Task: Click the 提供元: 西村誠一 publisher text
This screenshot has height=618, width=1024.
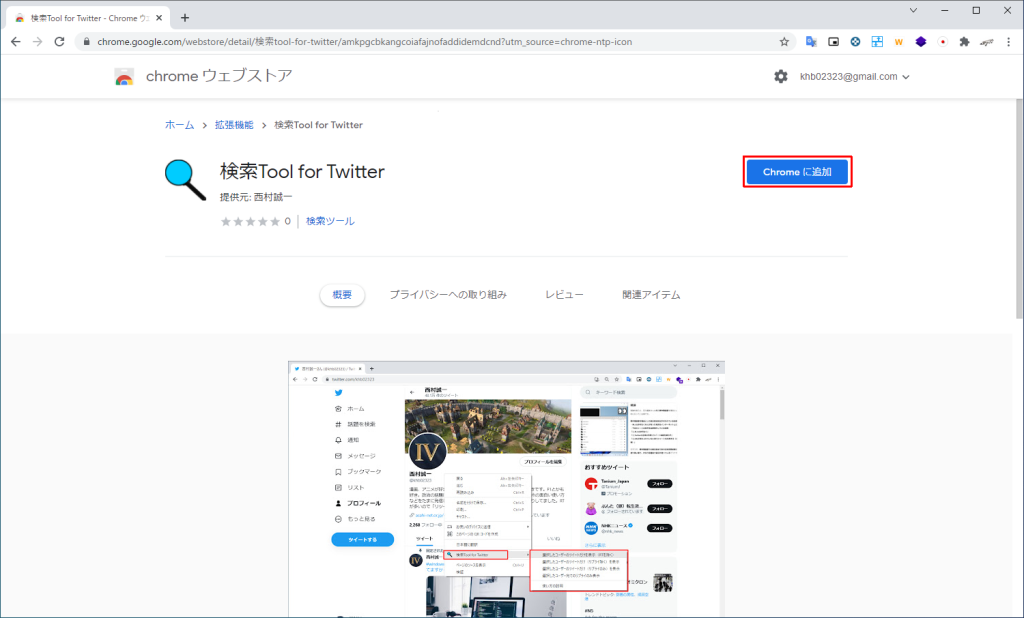Action: tap(256, 197)
